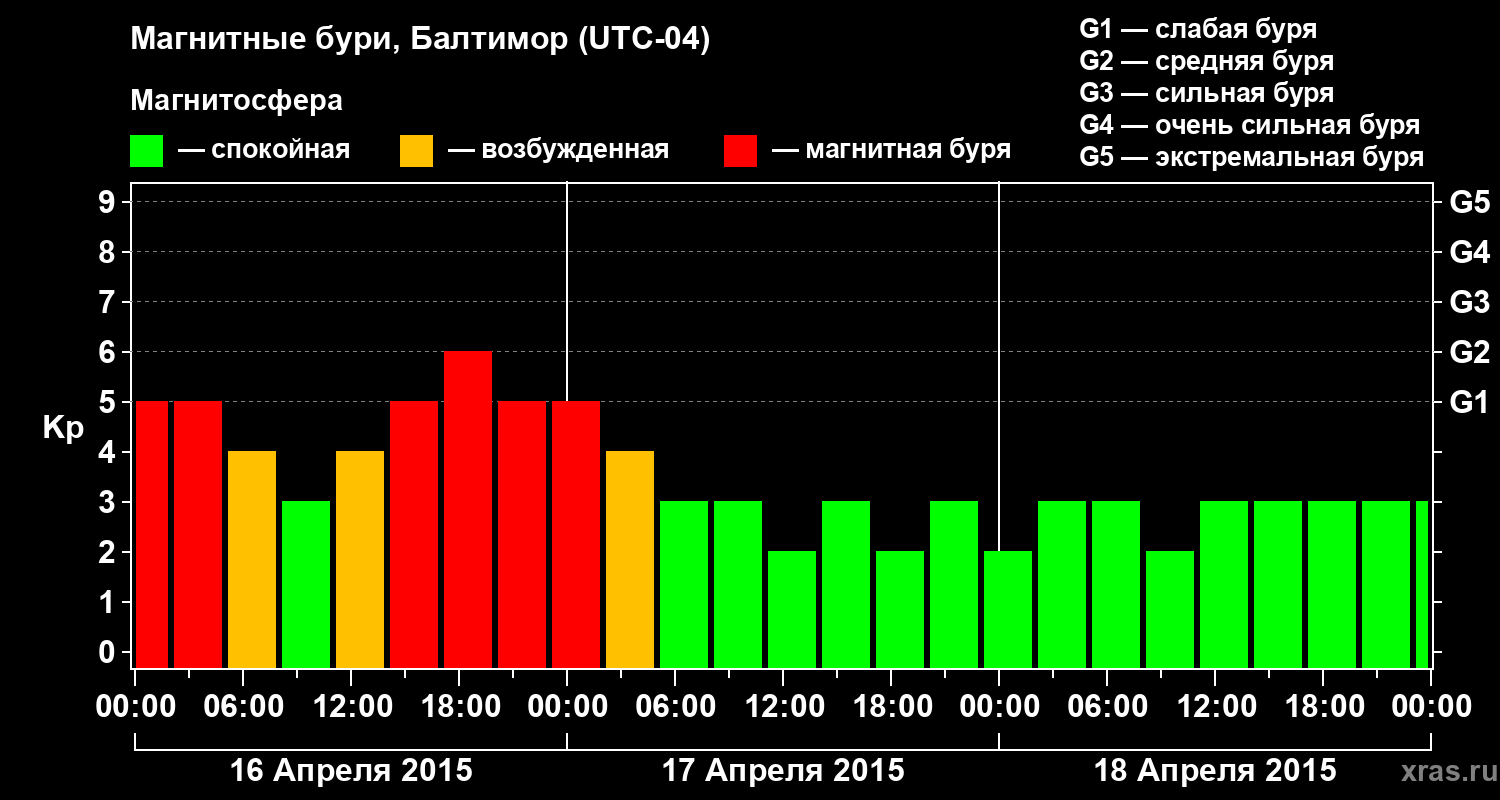Viewport: 1500px width, 800px height.
Task: Click the '18:00' time label above 17 Апреля
Action: click(891, 707)
